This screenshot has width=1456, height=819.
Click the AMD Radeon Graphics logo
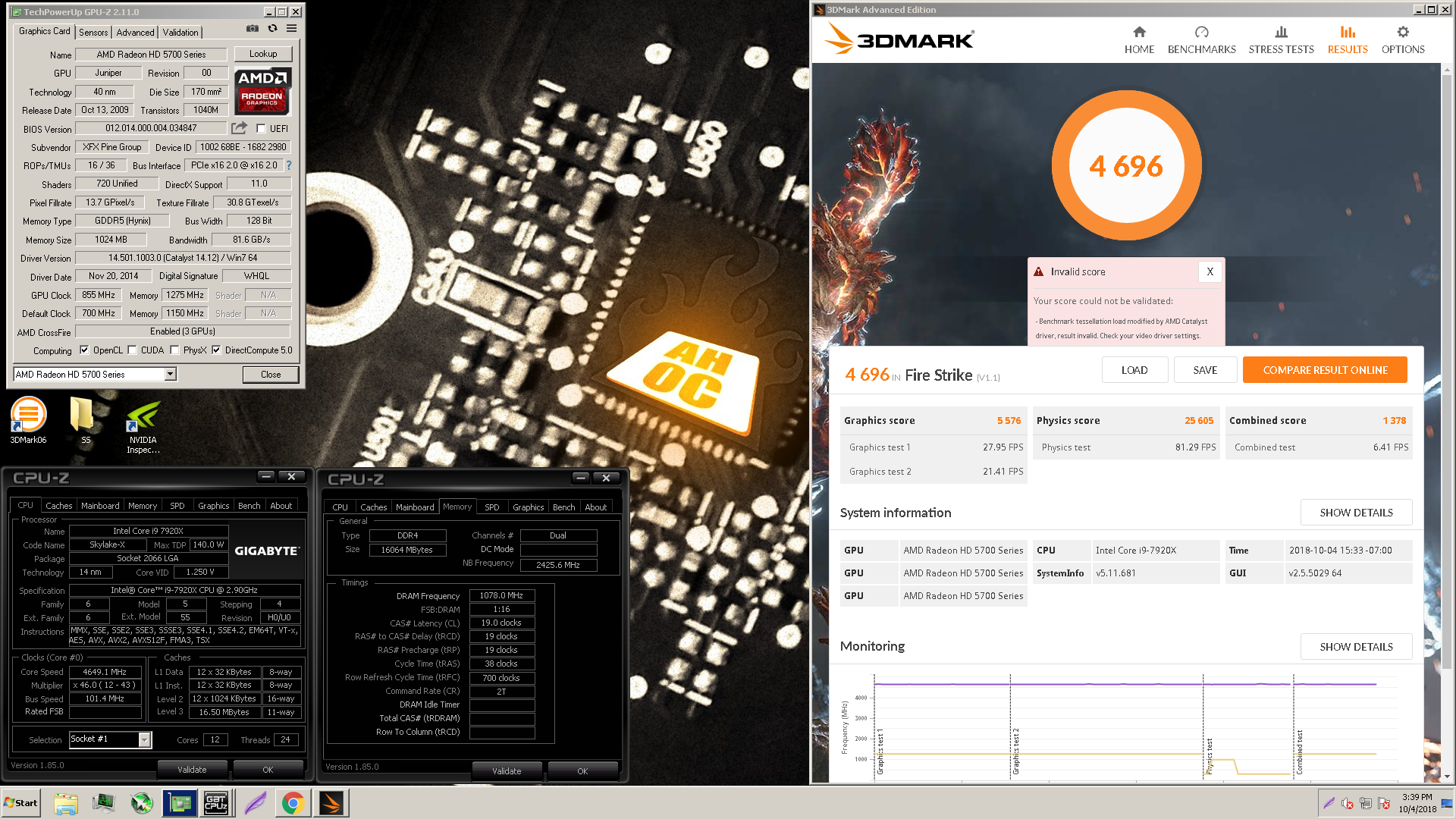[x=262, y=89]
